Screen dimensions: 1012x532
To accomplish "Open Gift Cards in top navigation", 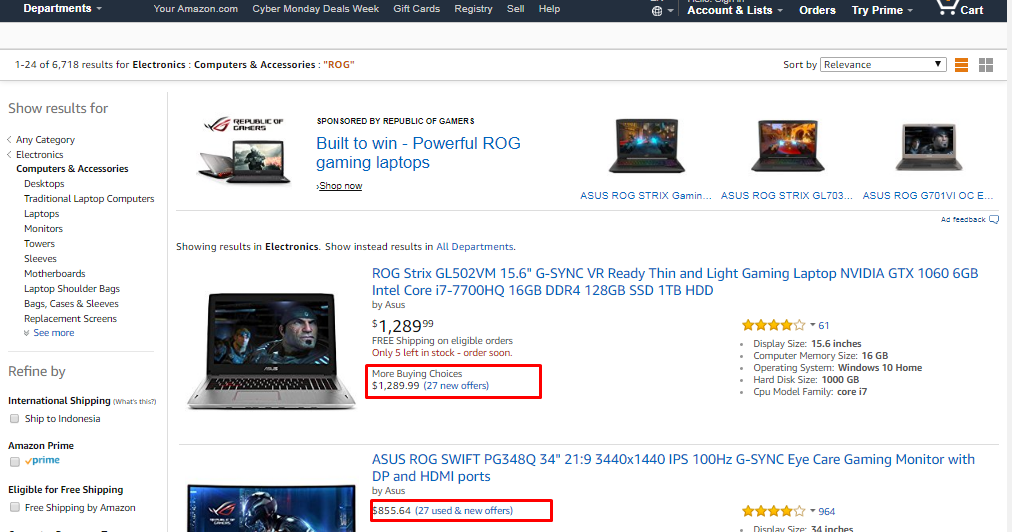I will click(416, 9).
